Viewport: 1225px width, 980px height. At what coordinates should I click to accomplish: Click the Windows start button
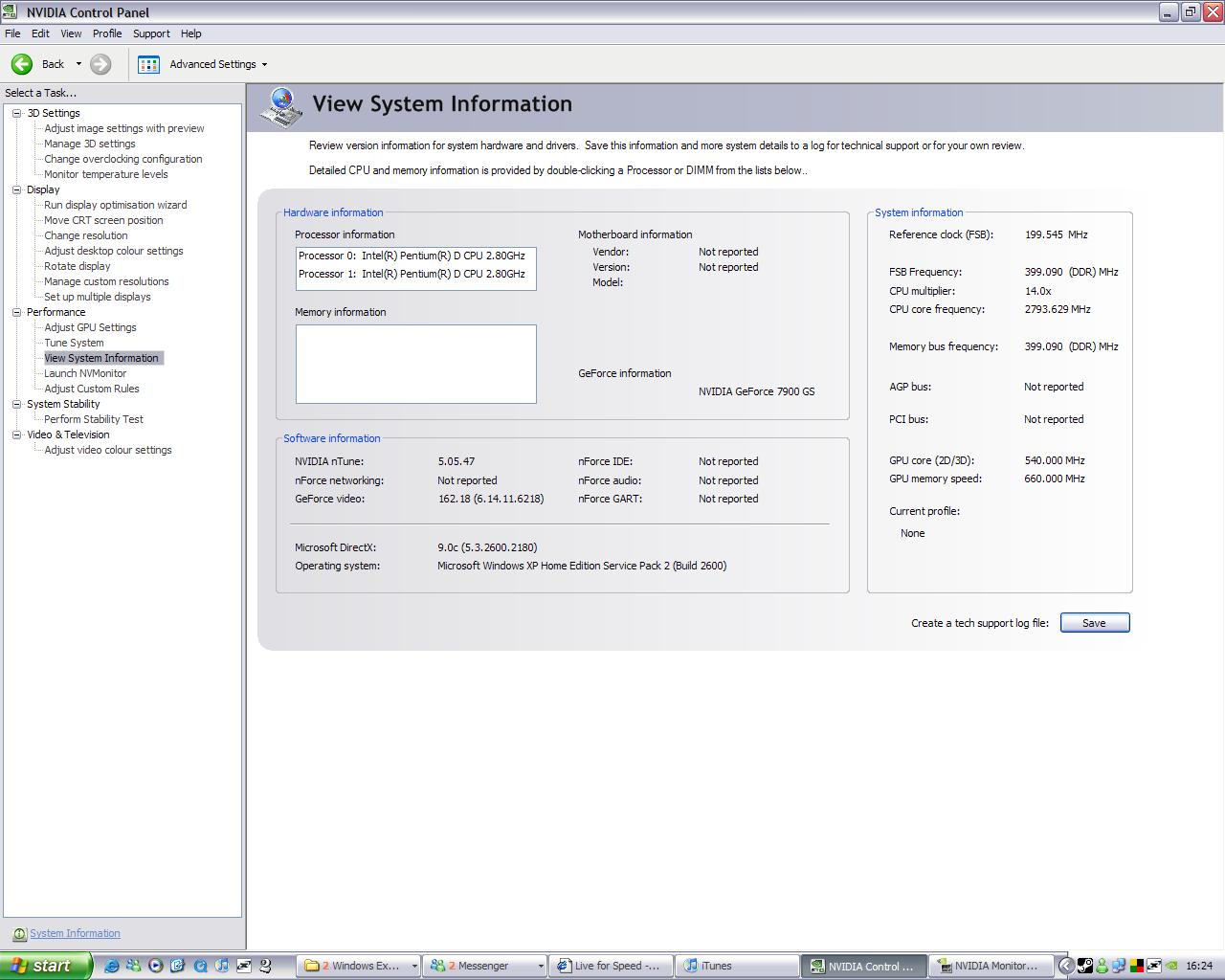pyautogui.click(x=46, y=966)
